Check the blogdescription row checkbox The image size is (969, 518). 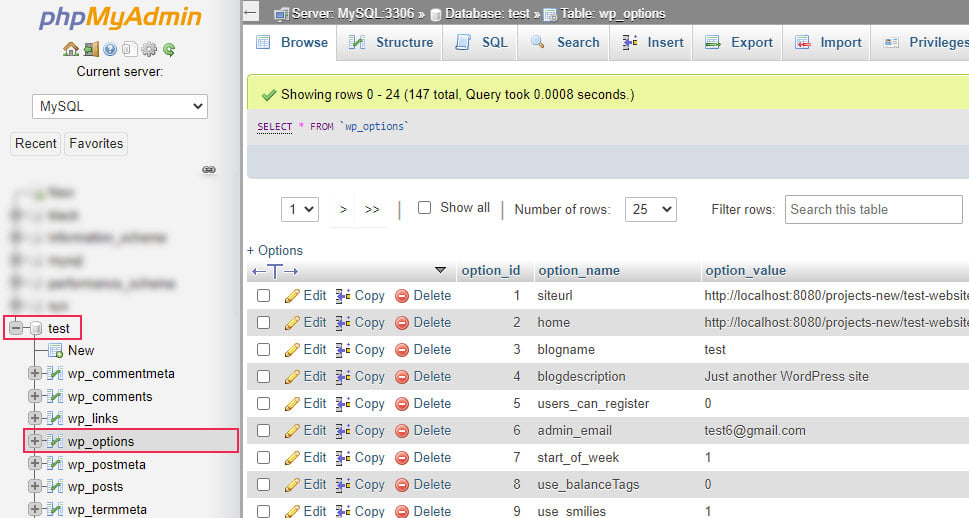(x=263, y=376)
